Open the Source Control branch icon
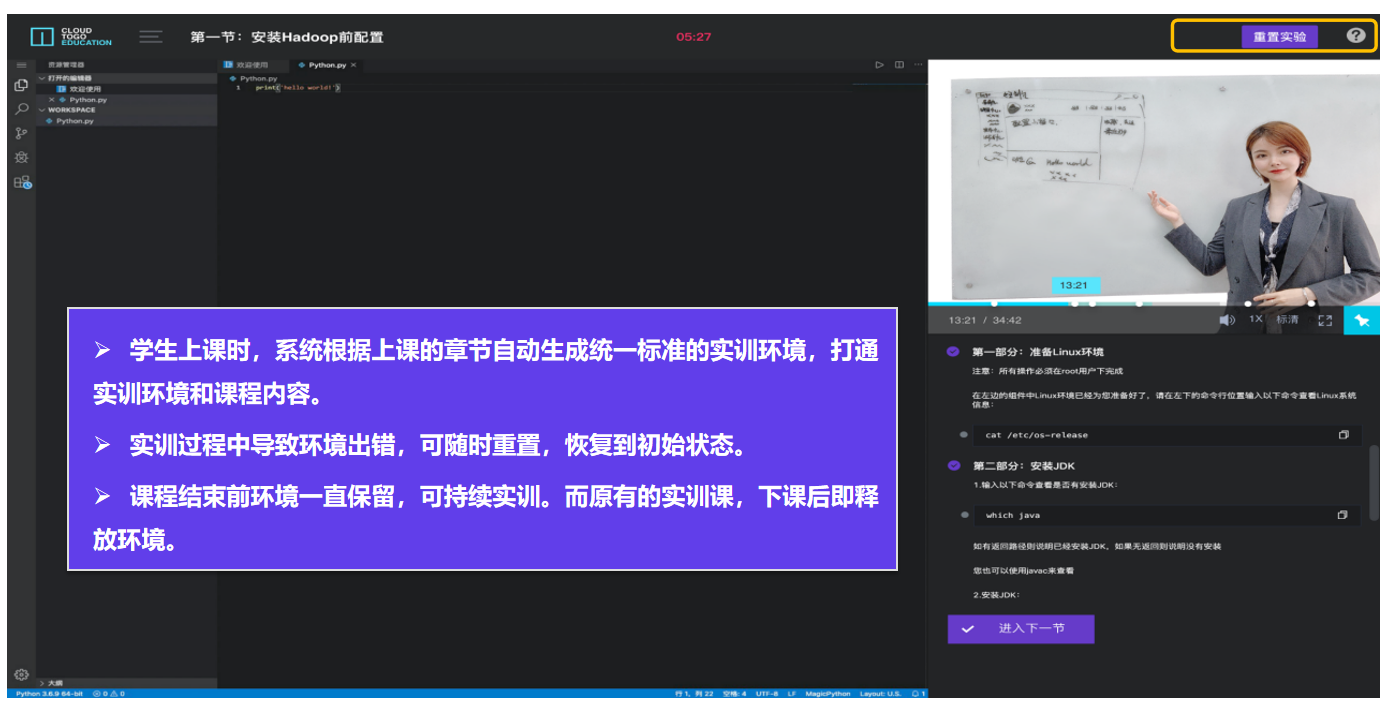 pyautogui.click(x=21, y=133)
